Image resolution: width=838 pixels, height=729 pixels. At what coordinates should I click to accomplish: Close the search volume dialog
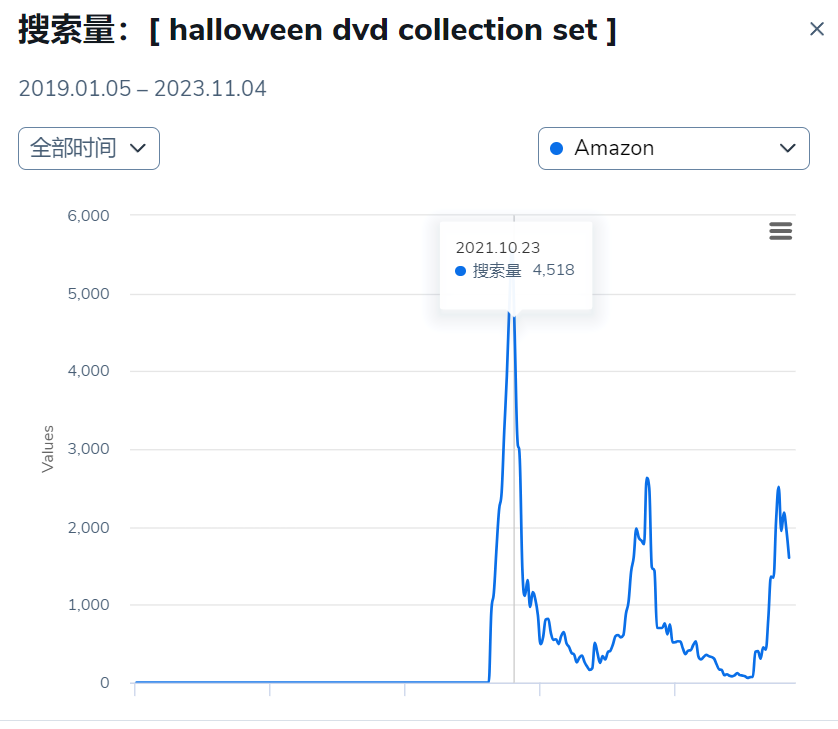click(x=817, y=29)
